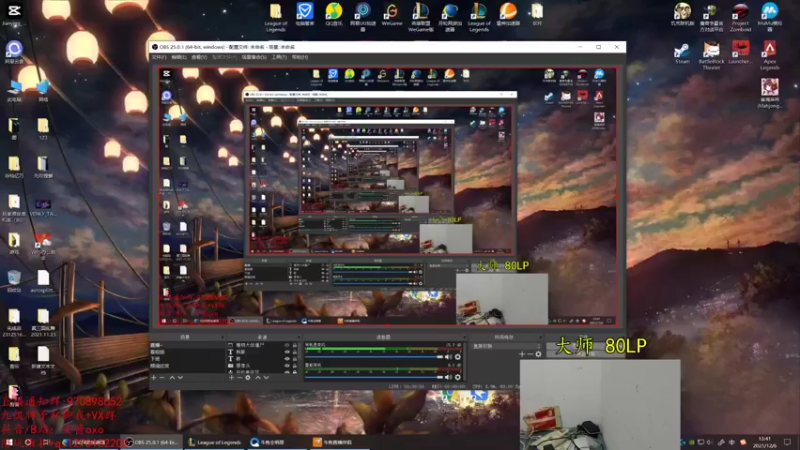Open the notification center in the system tray

point(788,442)
